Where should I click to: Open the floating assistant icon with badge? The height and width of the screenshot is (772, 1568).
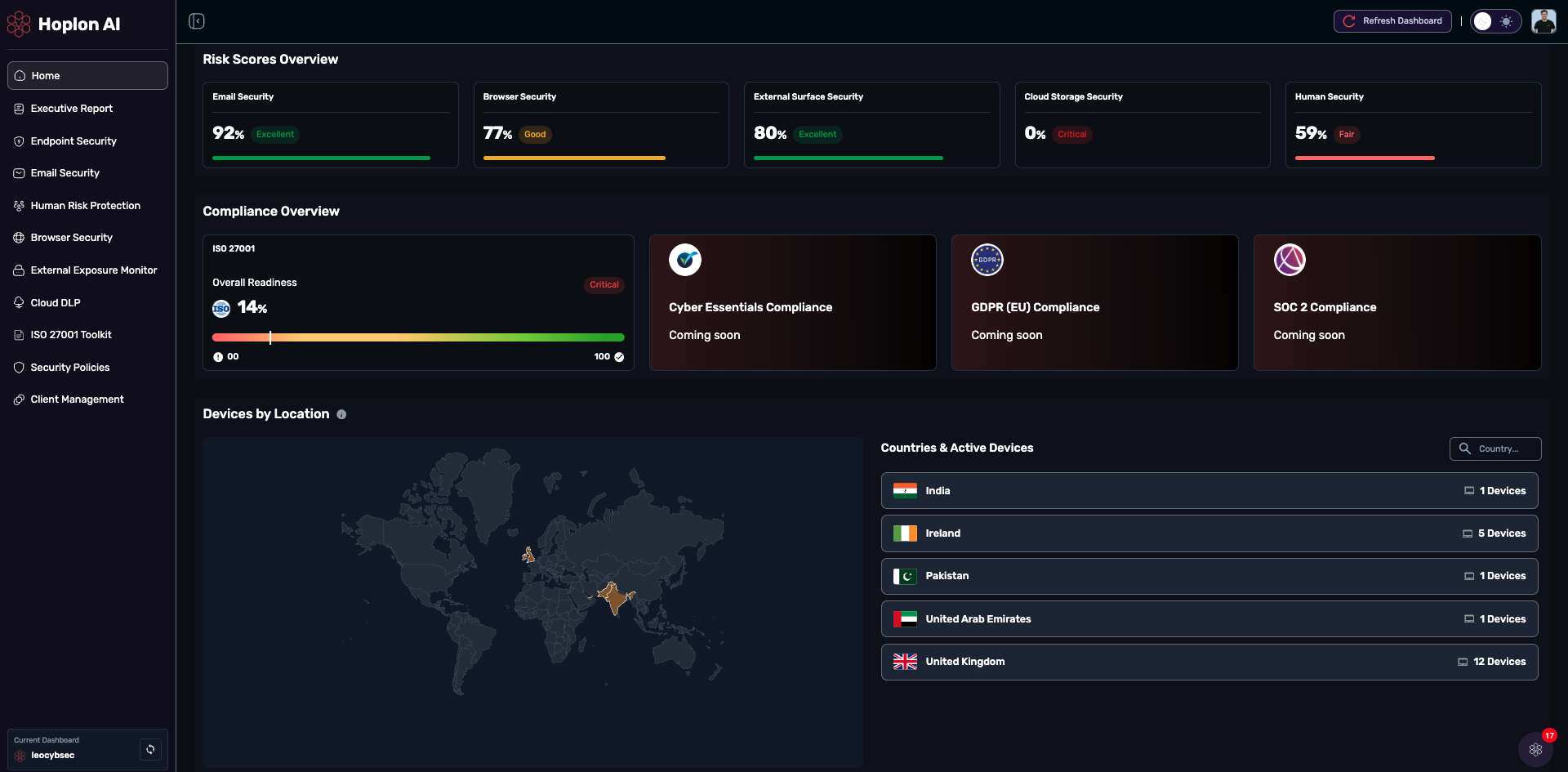1535,749
